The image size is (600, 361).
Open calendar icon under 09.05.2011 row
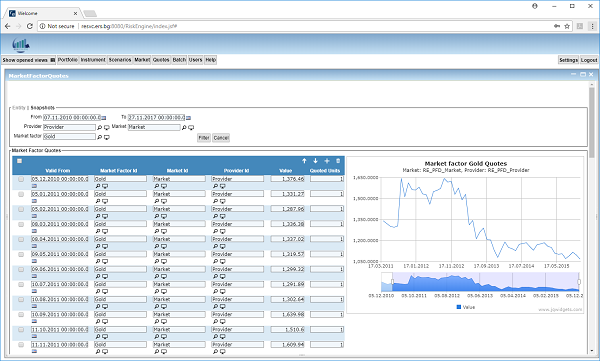(34, 261)
